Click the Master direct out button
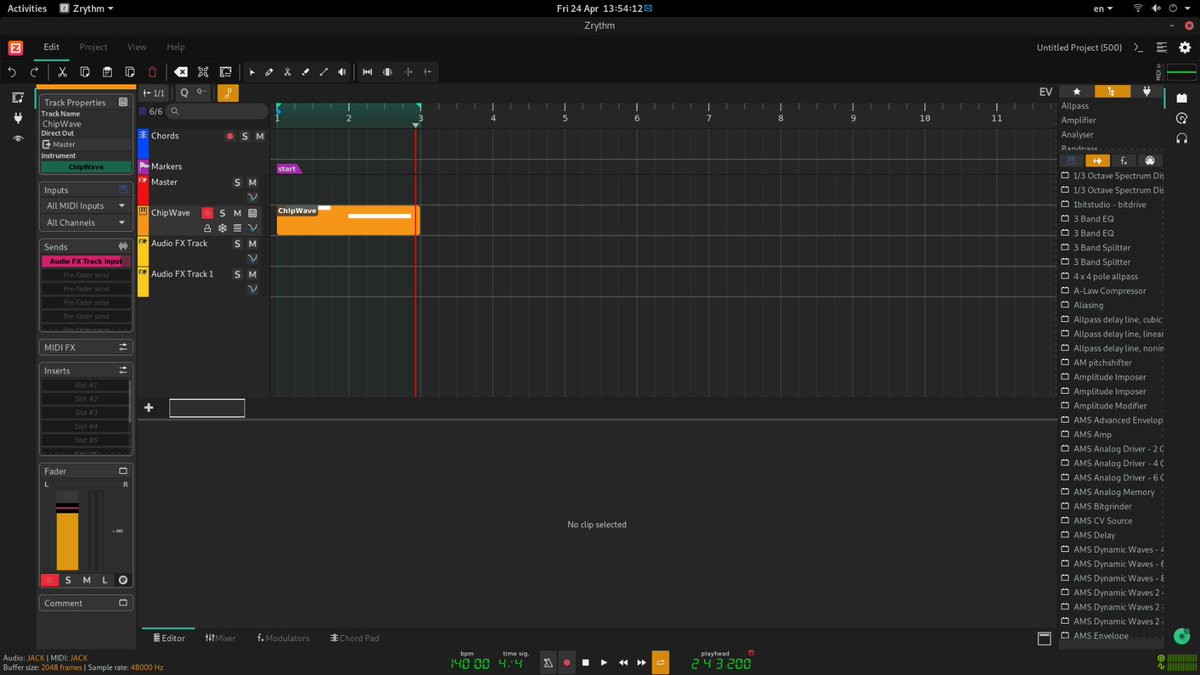 [x=86, y=144]
